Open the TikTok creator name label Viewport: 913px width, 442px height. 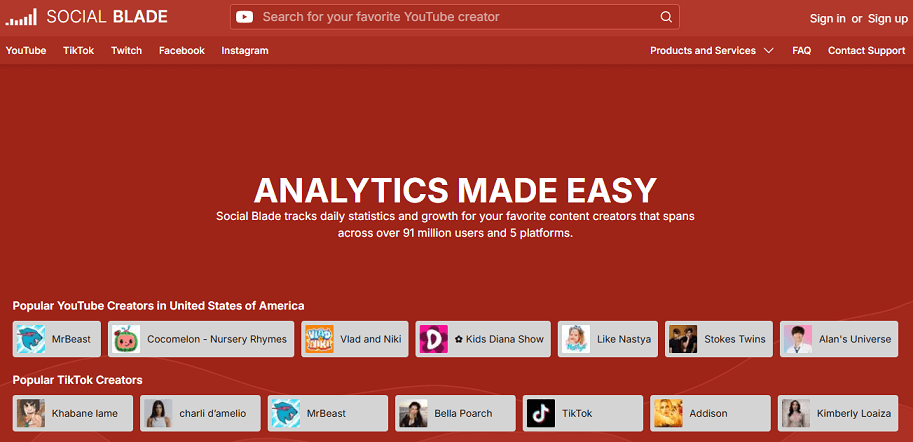pos(577,413)
